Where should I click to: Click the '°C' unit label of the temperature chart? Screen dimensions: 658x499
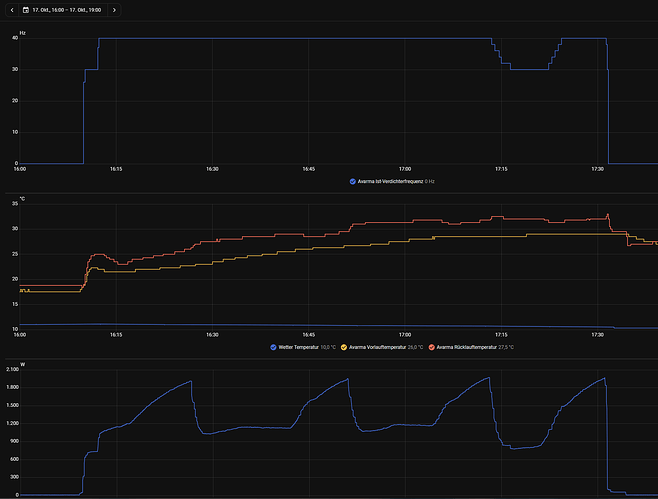22,199
